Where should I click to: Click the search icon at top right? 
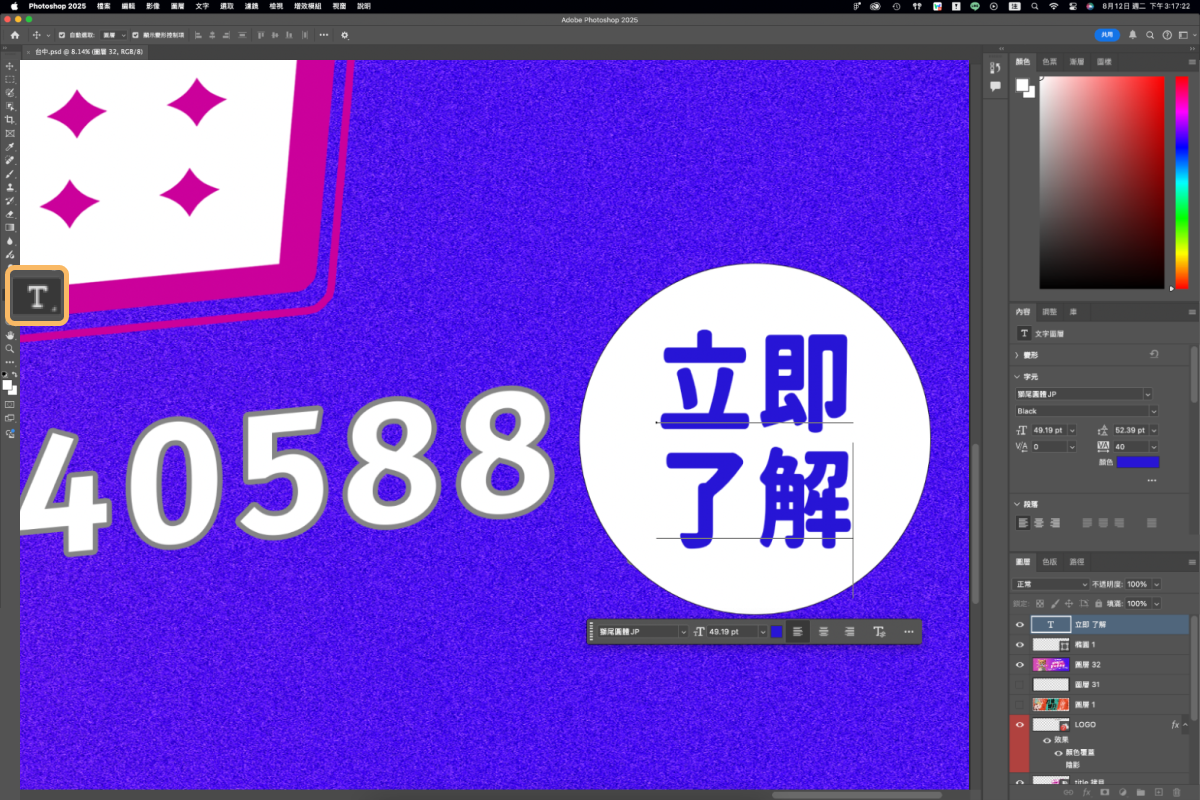pos(1150,35)
